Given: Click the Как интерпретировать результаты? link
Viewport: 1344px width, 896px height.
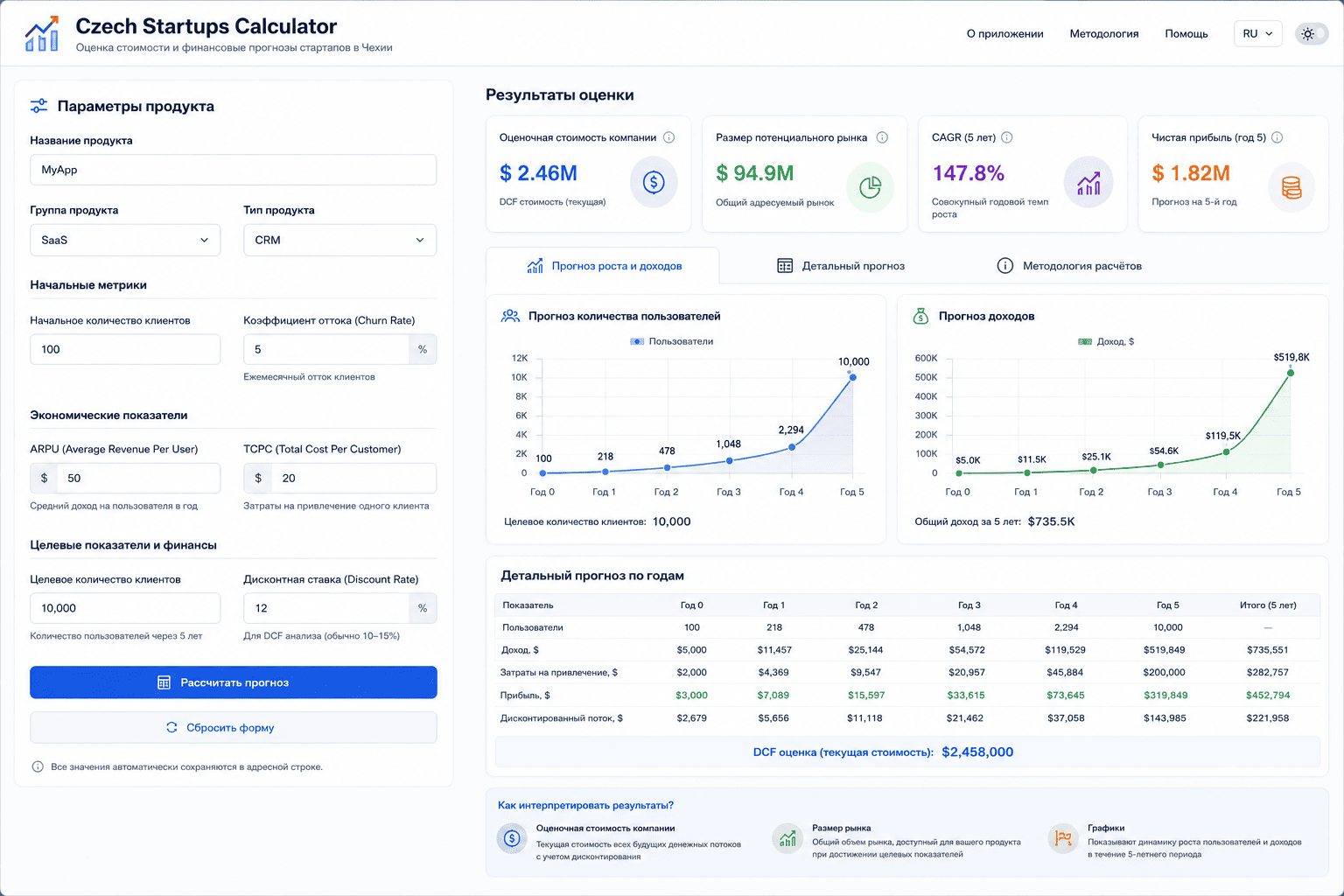Looking at the screenshot, I should [x=585, y=805].
